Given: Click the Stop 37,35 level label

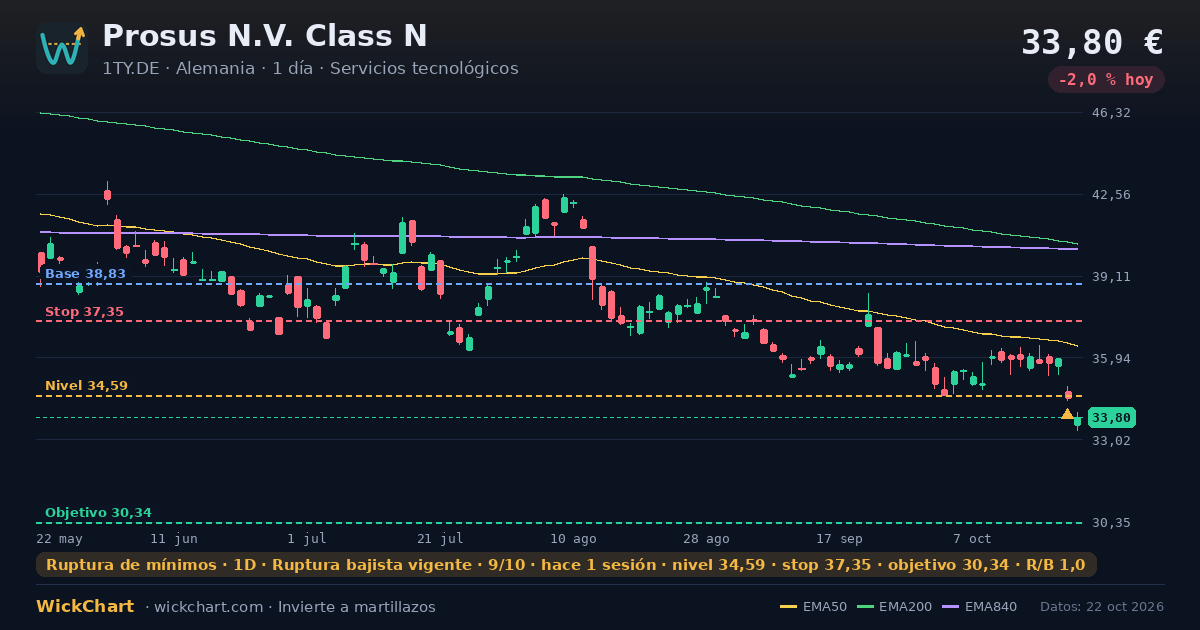Looking at the screenshot, I should (84, 312).
